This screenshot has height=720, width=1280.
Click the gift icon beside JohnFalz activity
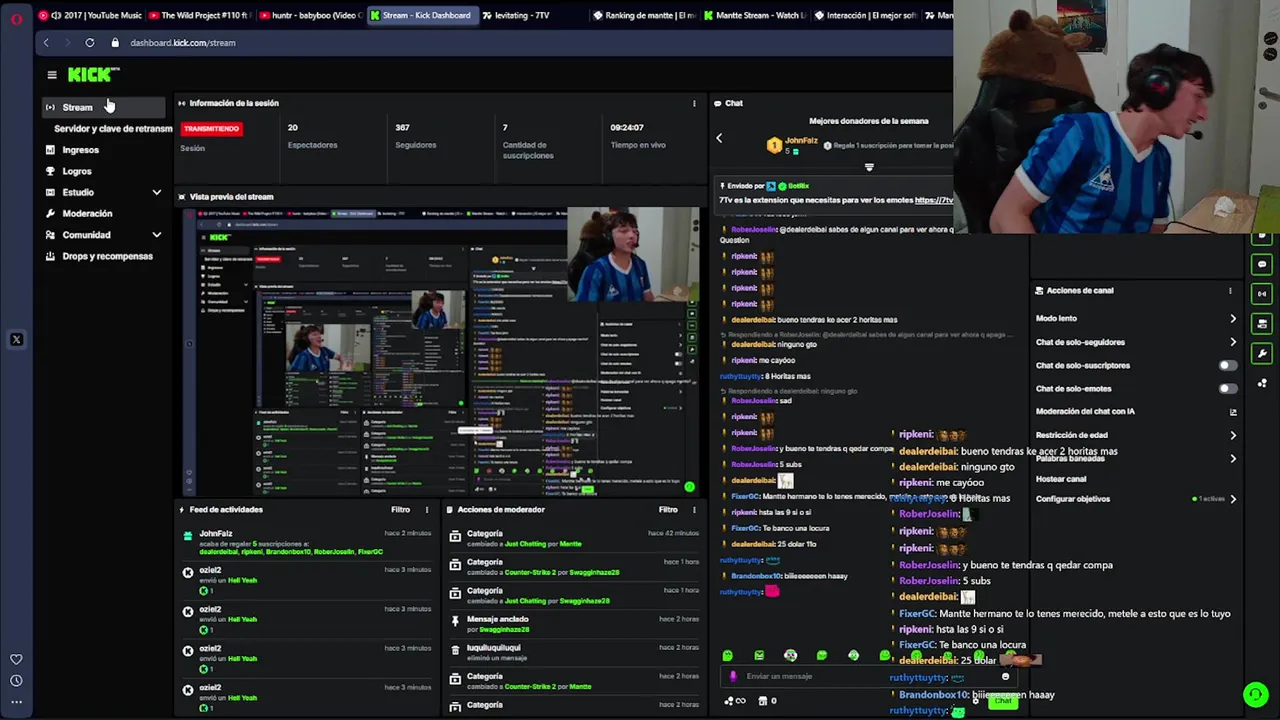point(187,536)
